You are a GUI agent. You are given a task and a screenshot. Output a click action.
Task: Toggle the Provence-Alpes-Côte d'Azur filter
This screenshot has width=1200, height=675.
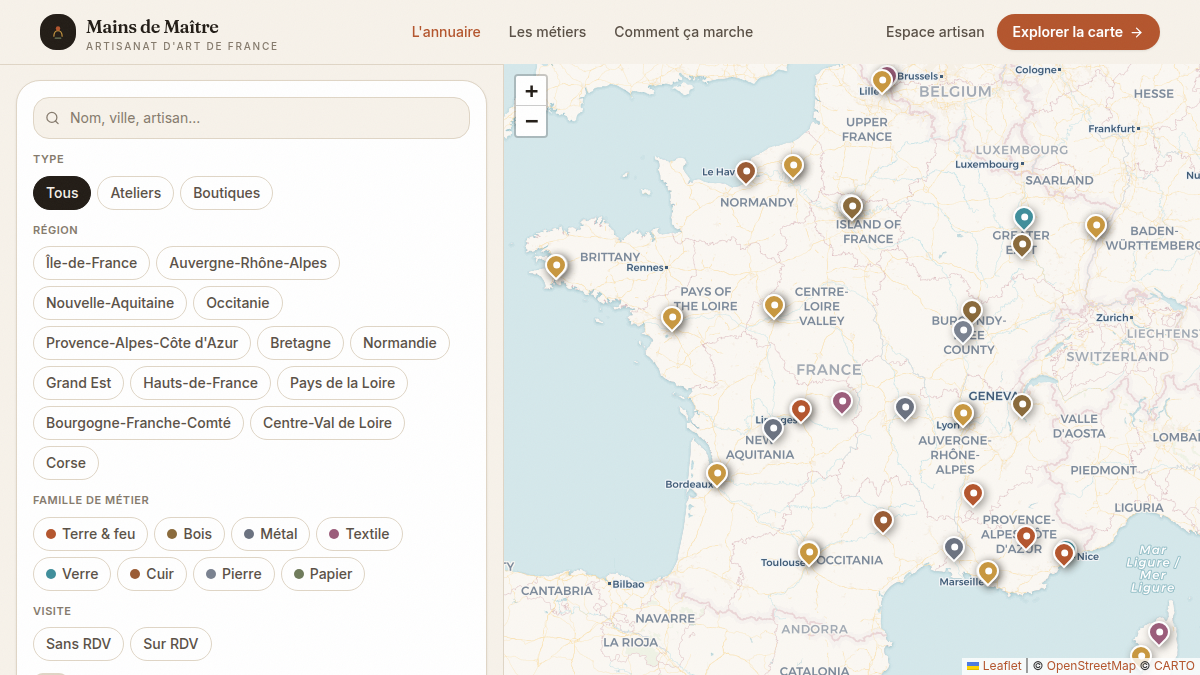pyautogui.click(x=142, y=343)
